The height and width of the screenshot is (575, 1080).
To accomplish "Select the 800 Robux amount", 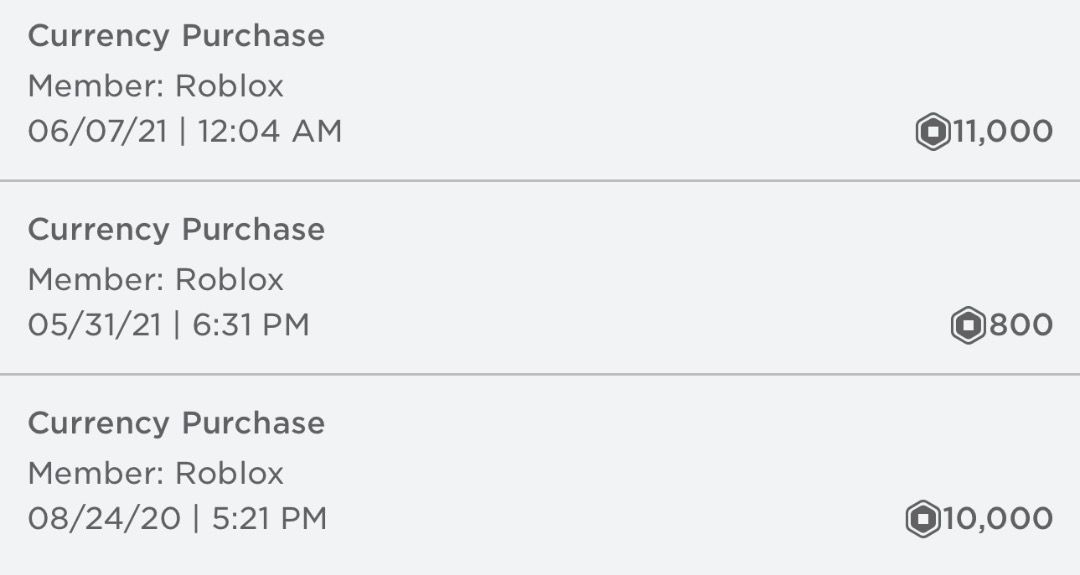I will point(1020,326).
